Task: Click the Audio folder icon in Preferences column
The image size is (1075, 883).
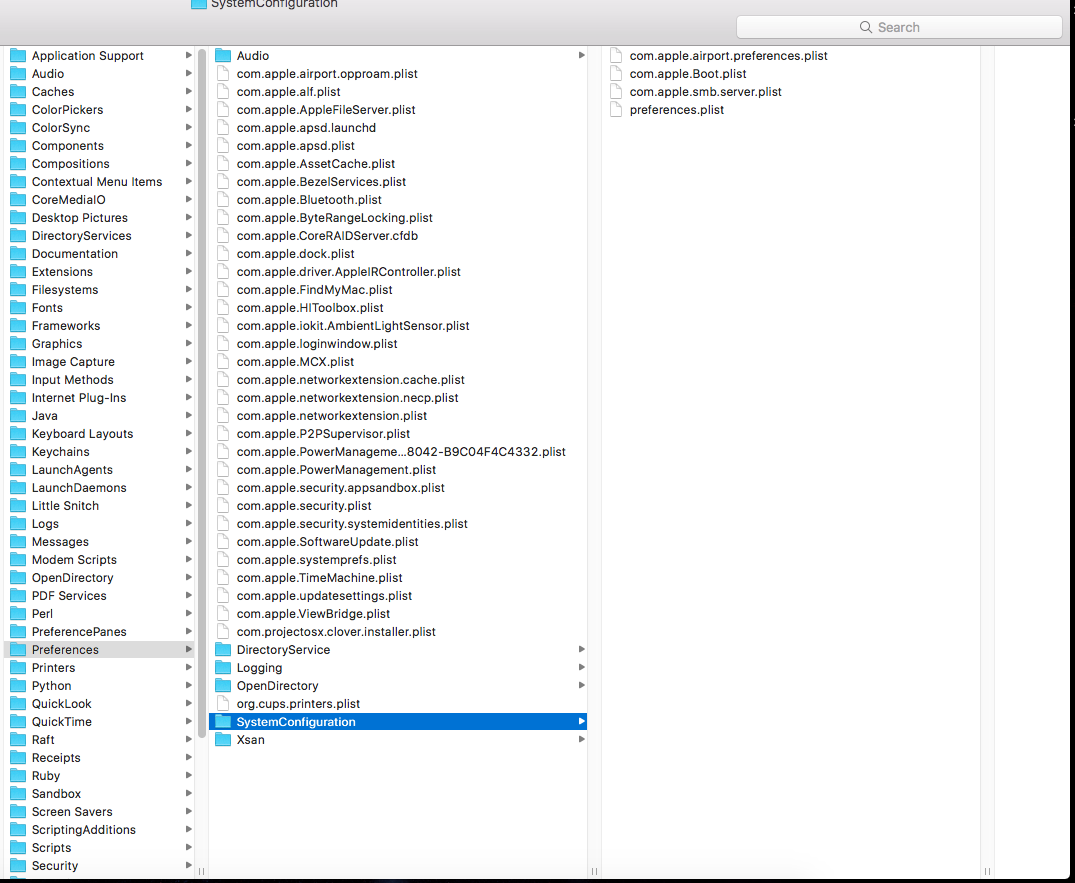Action: point(223,56)
